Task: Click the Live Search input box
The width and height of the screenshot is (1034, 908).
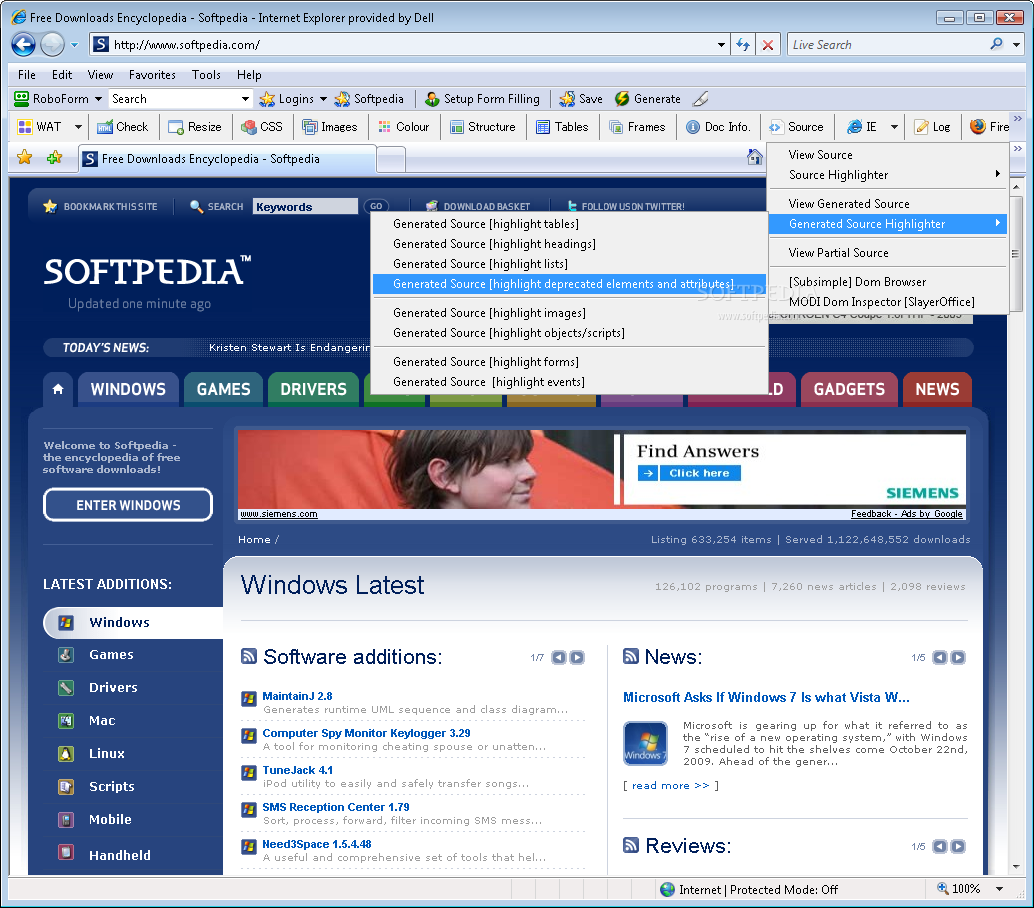Action: [887, 45]
